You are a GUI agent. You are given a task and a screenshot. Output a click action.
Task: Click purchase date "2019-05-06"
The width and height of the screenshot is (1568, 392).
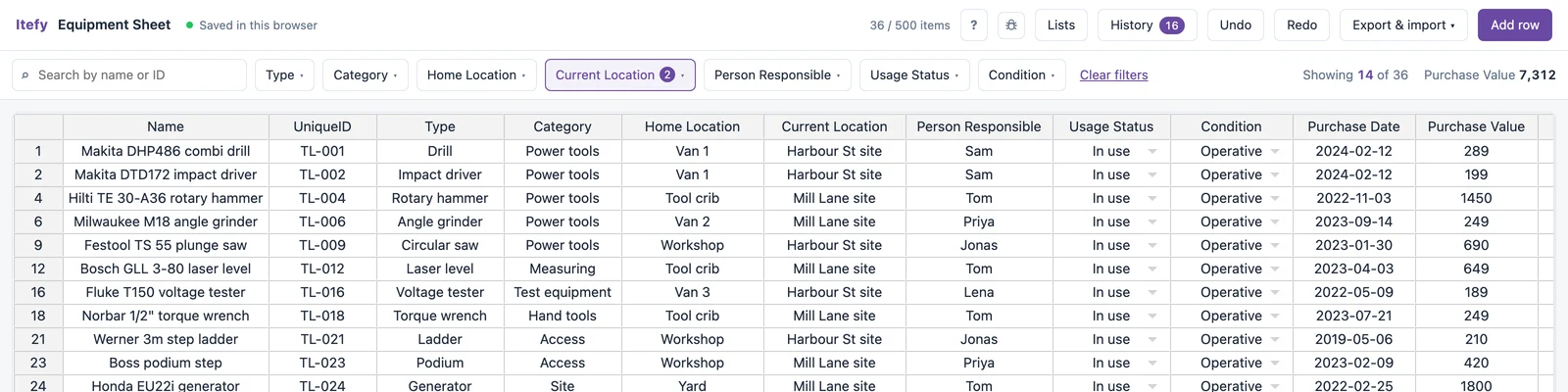tap(1353, 339)
